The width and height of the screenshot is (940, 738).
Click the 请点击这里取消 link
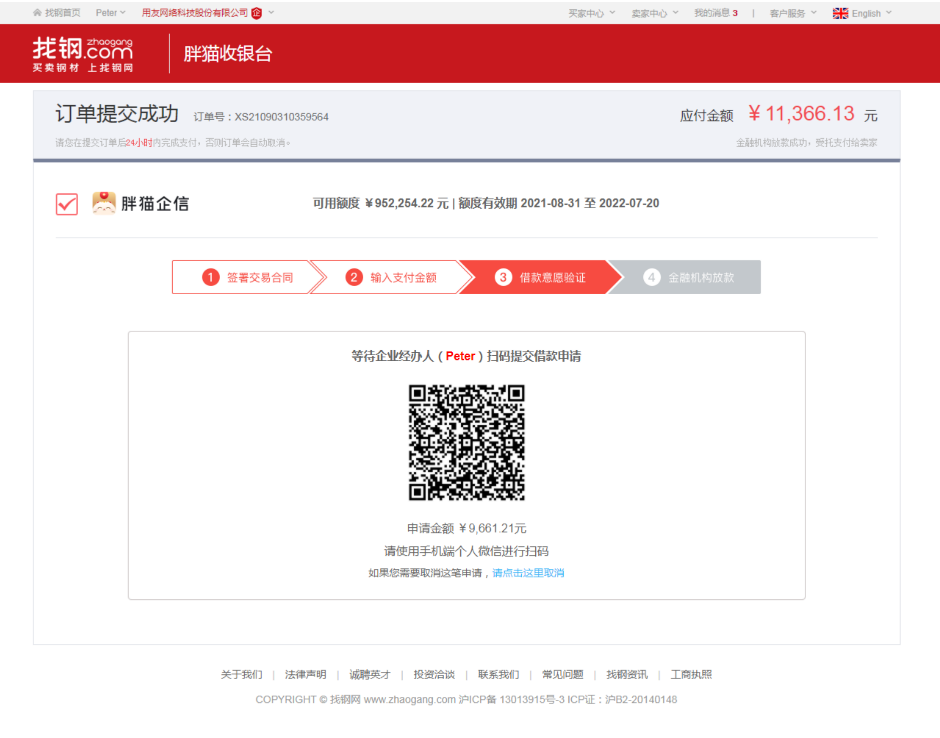tap(528, 573)
